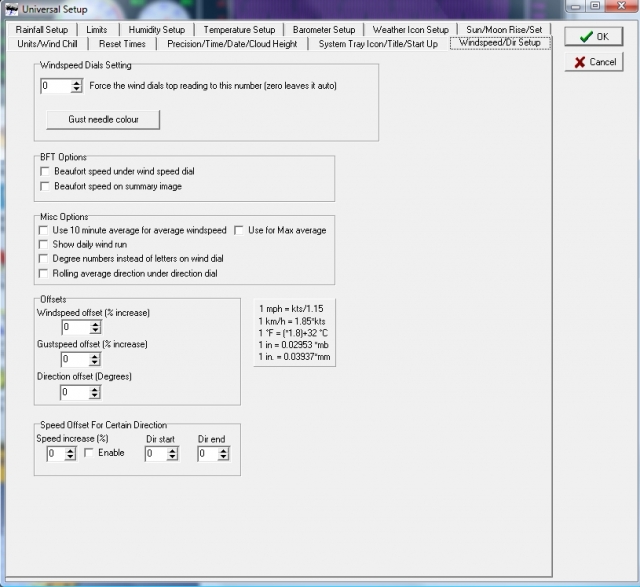
Task: Tick the Enable speed offset checkbox
Action: click(89, 453)
